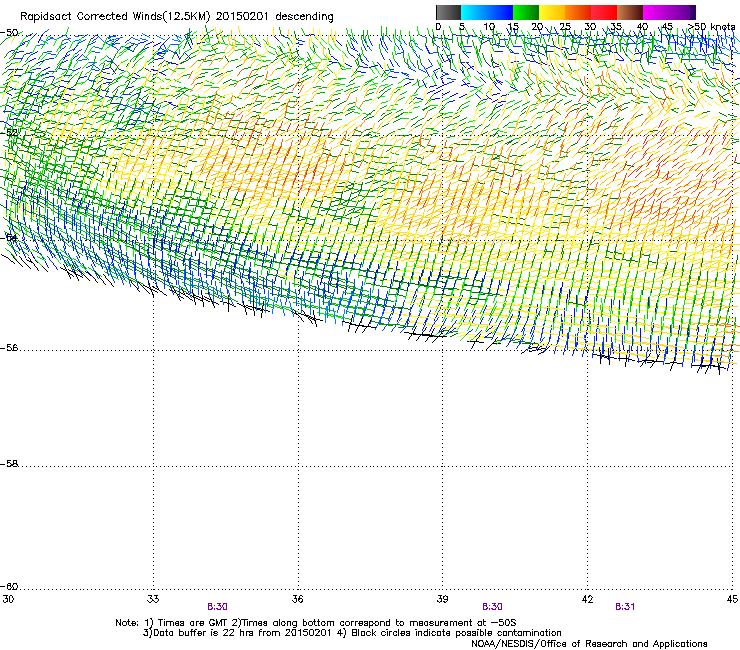Click the '-56' latitude axis label
This screenshot has width=740, height=650.
tap(9, 347)
